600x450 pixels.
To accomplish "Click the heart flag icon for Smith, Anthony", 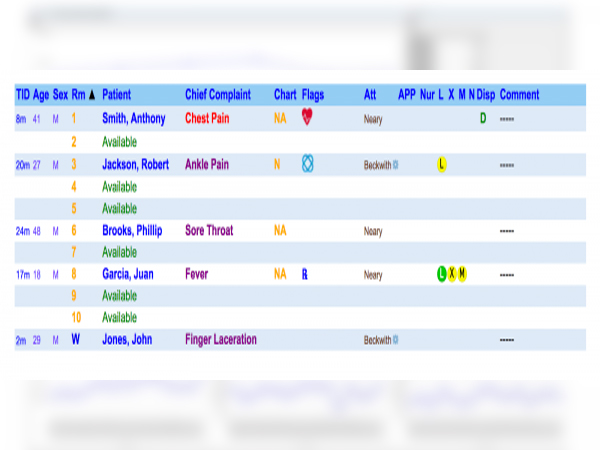I will 307,117.
